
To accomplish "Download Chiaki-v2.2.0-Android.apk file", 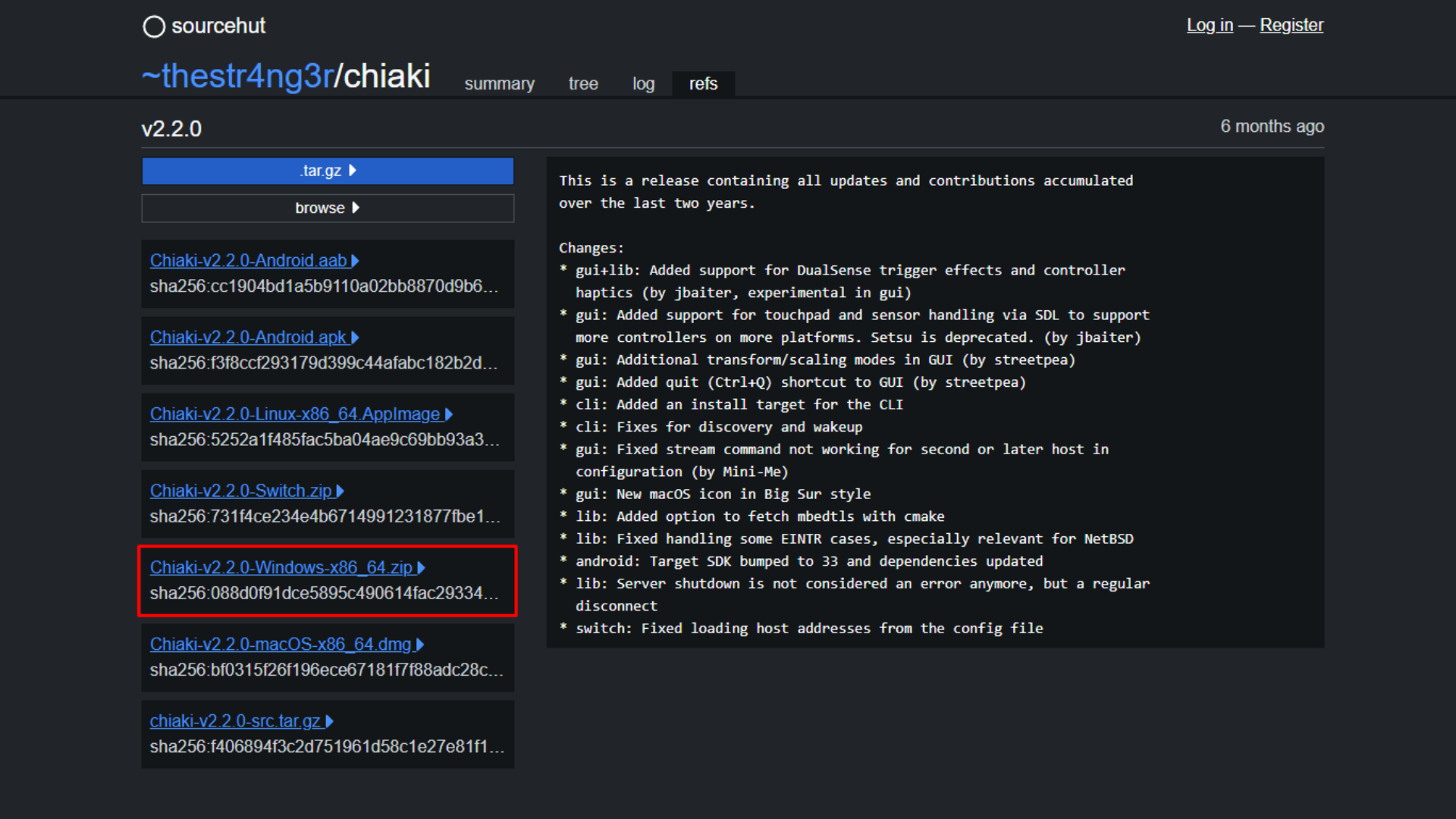I will click(x=247, y=337).
